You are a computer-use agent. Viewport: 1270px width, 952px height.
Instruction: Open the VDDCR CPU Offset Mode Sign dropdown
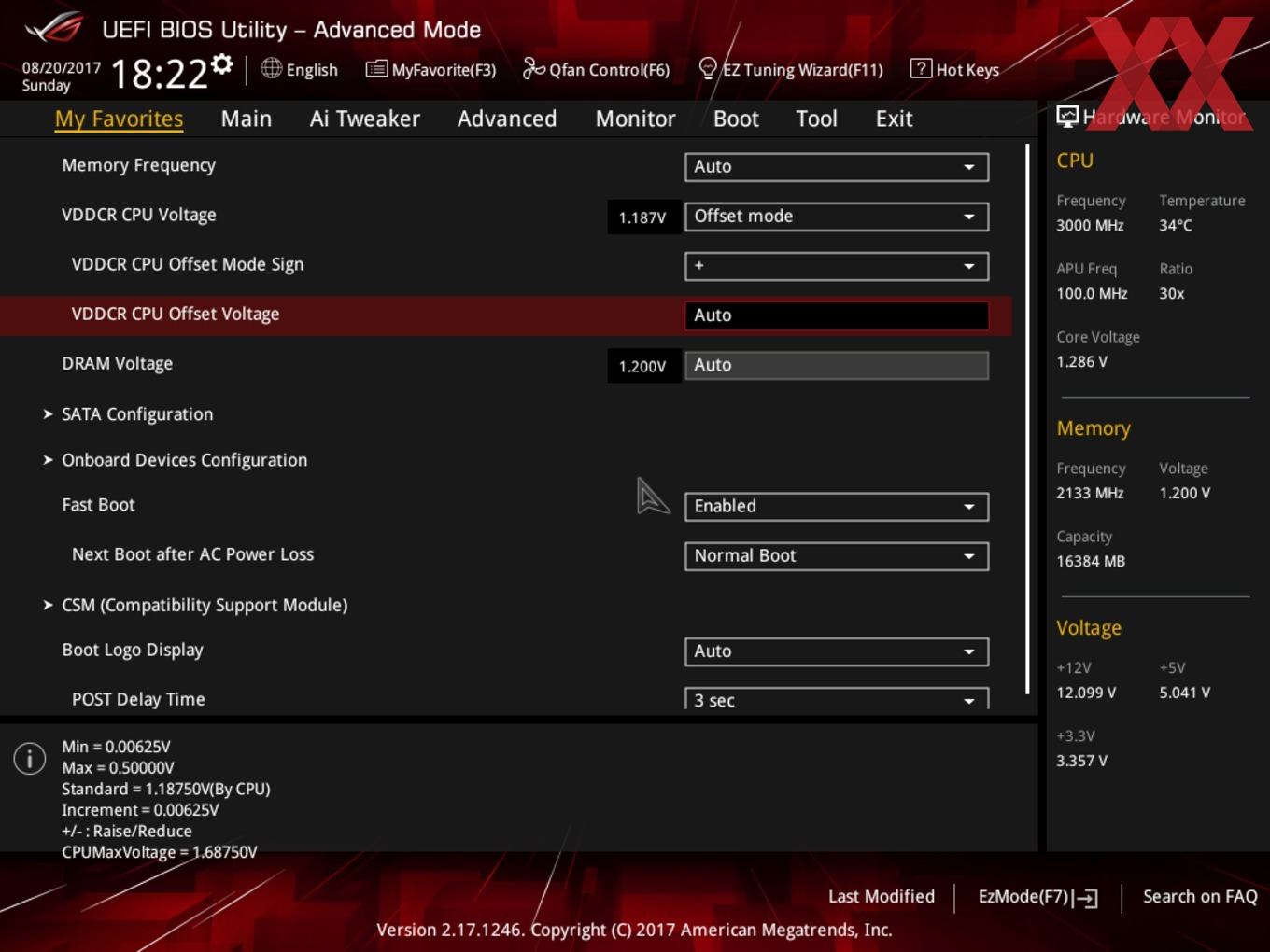point(837,266)
